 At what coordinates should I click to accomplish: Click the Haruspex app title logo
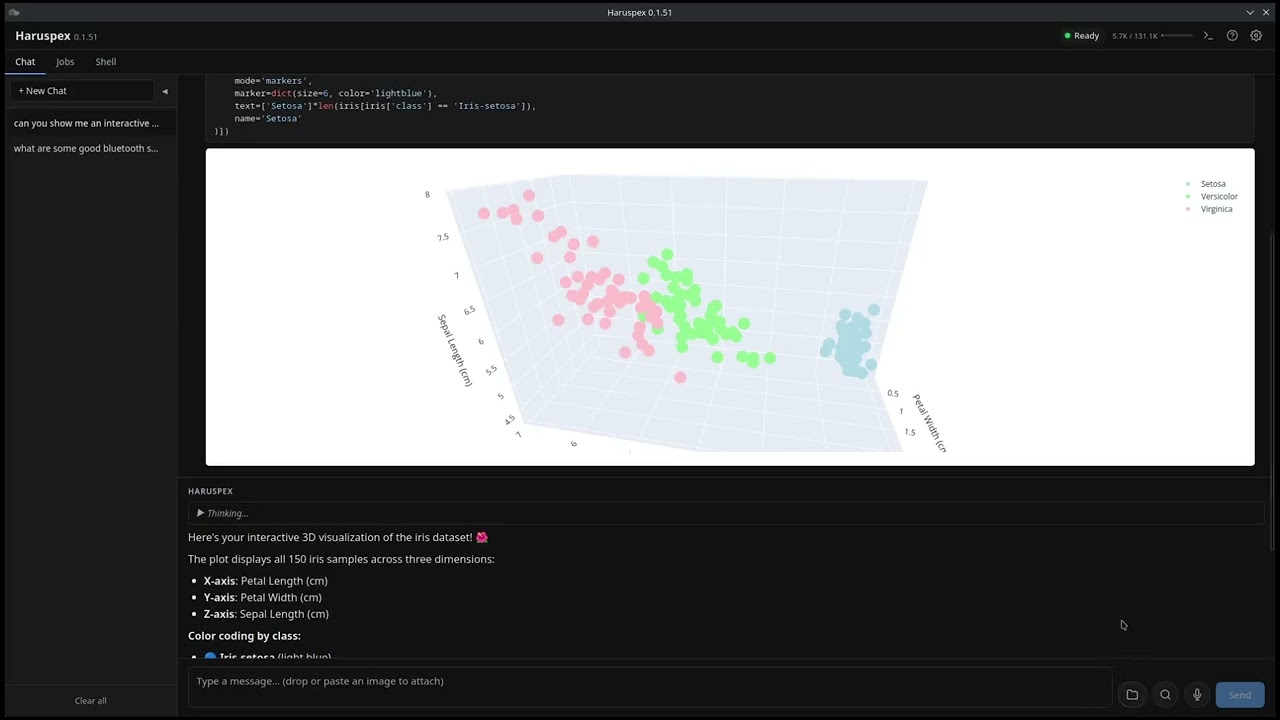[43, 36]
